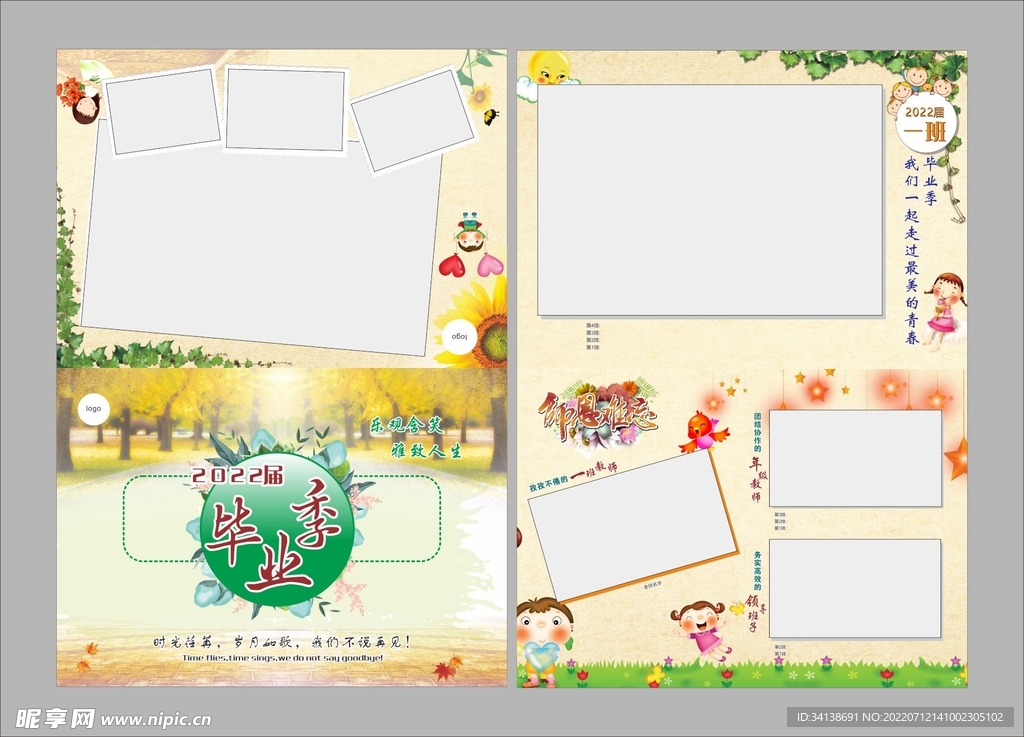
Task: Click the 乐观含笑 green text
Action: coord(407,426)
